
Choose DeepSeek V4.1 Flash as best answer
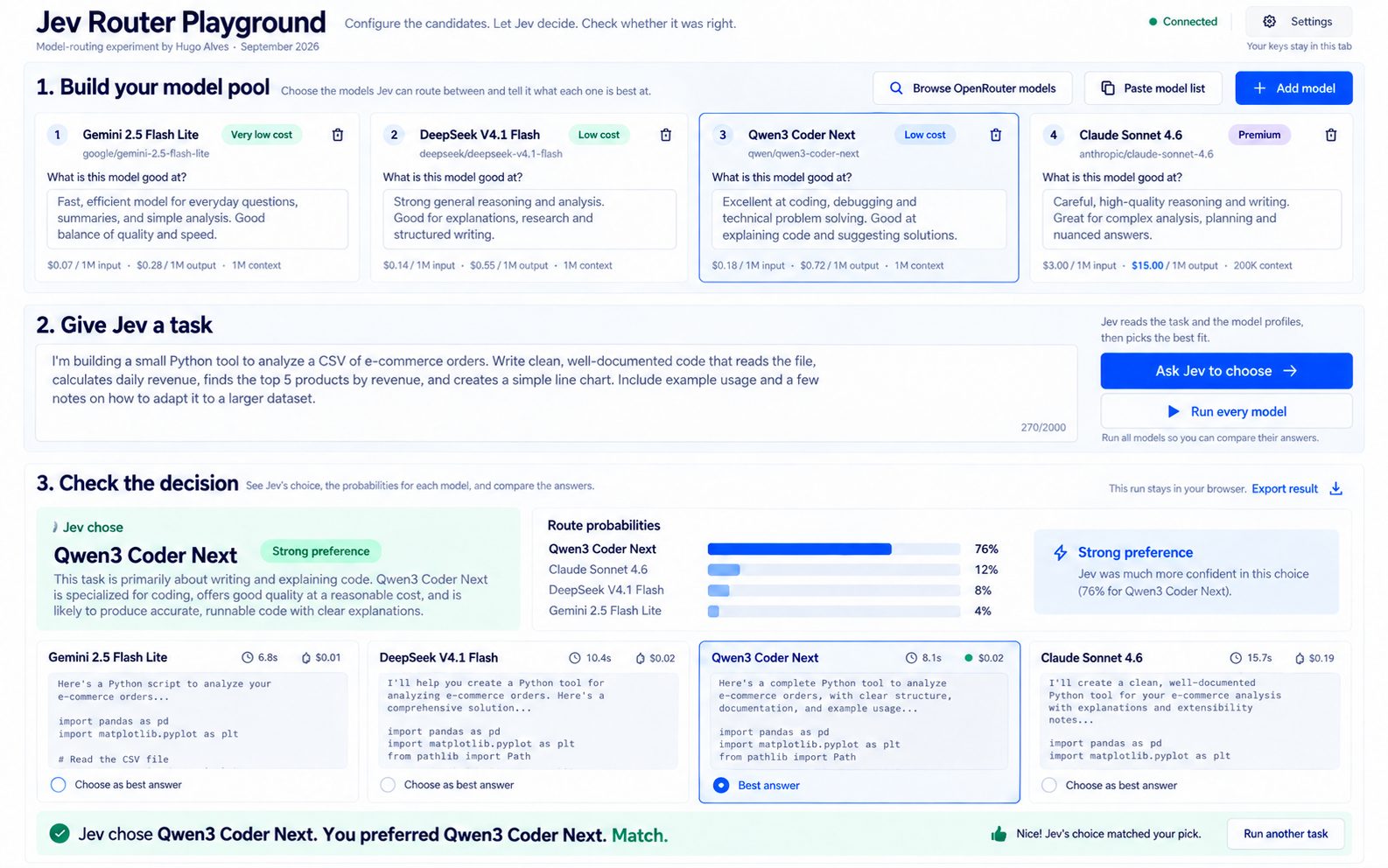pos(388,785)
